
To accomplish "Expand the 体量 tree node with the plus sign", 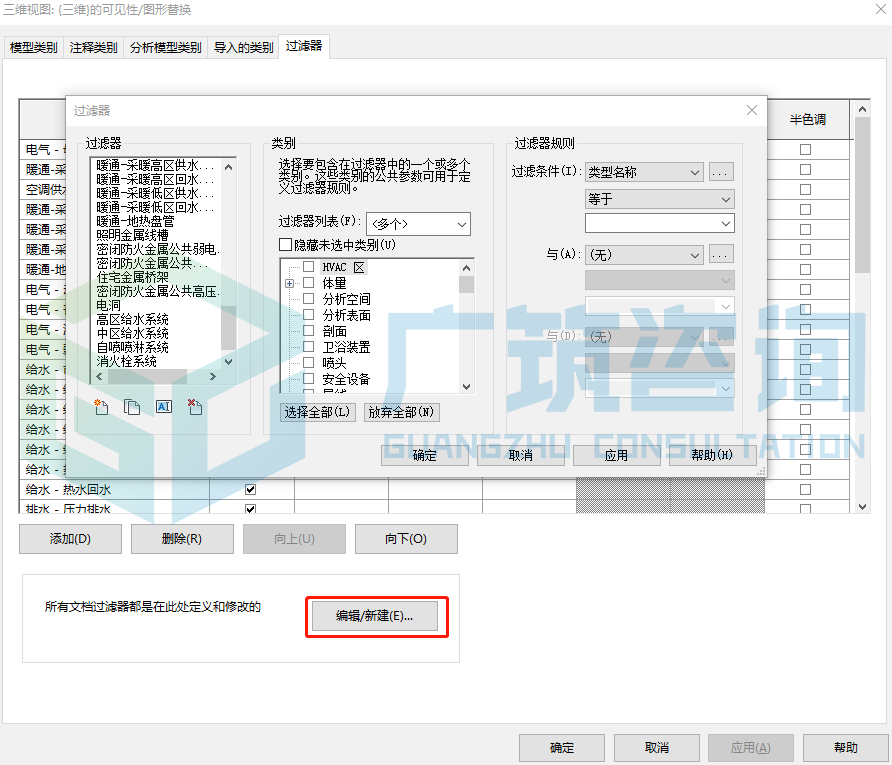I will pyautogui.click(x=289, y=284).
